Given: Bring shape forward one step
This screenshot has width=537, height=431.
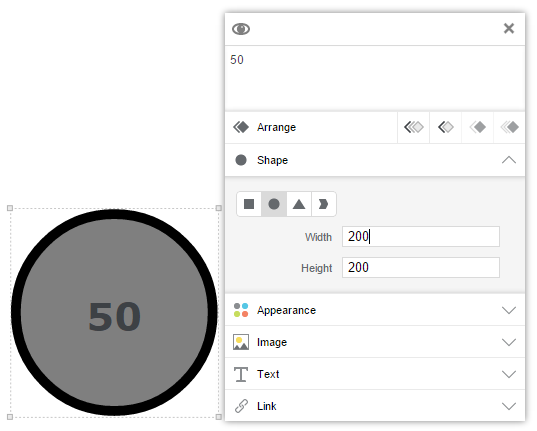Looking at the screenshot, I should point(477,127).
